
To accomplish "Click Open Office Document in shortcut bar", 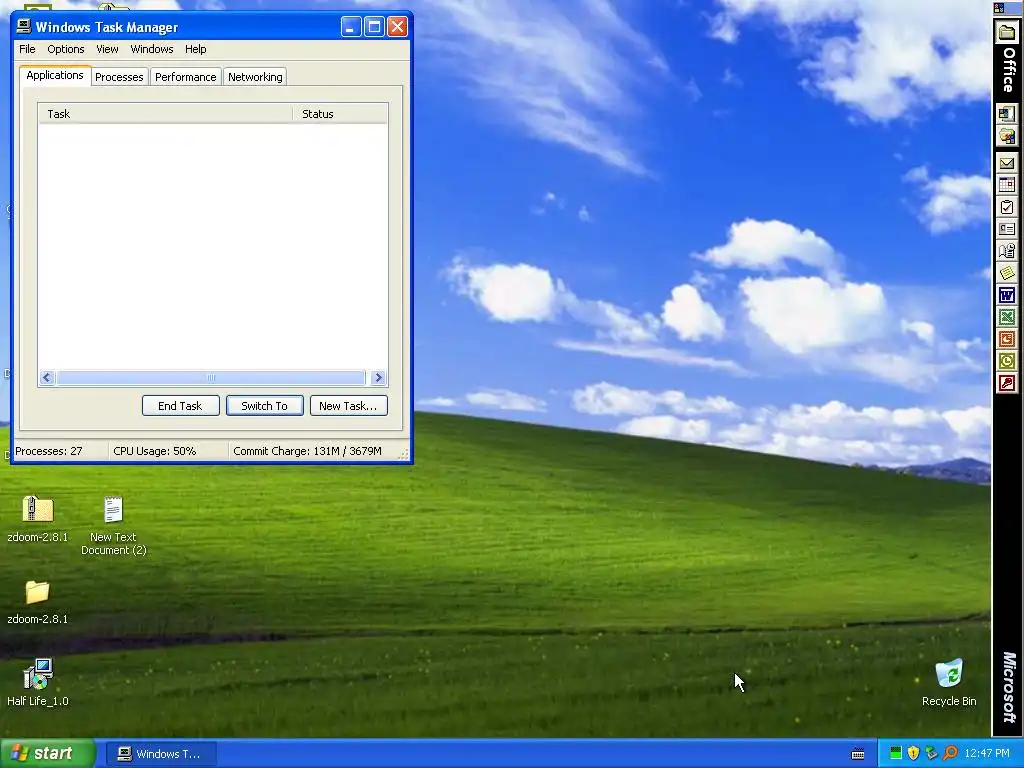I will coord(1006,136).
